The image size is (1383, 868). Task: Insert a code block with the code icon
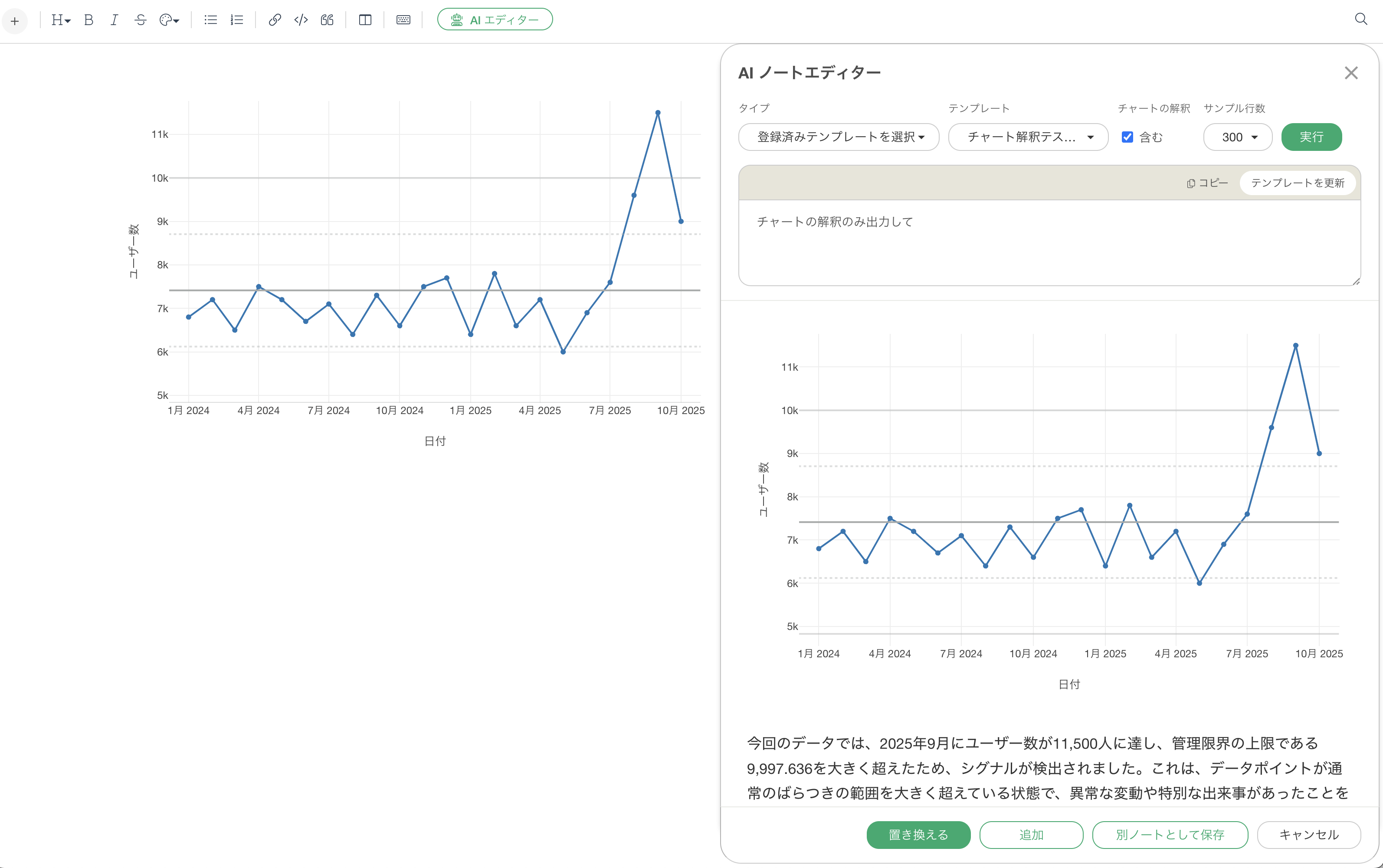point(301,20)
